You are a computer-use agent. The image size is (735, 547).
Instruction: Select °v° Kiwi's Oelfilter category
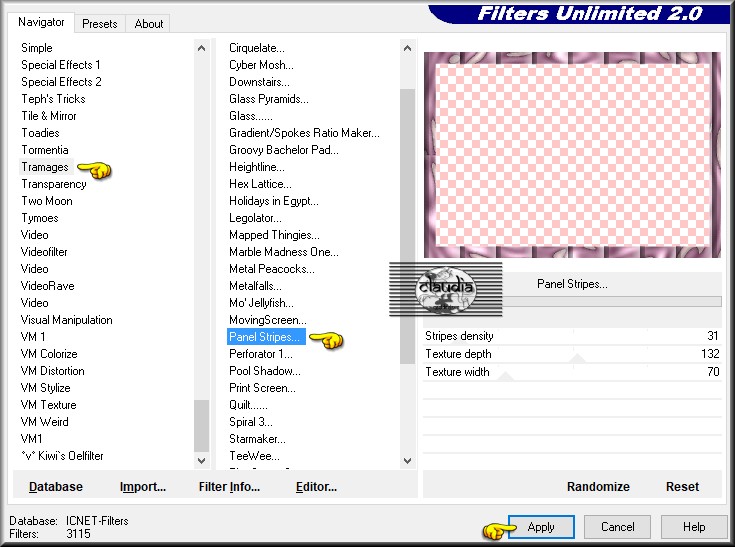click(62, 456)
